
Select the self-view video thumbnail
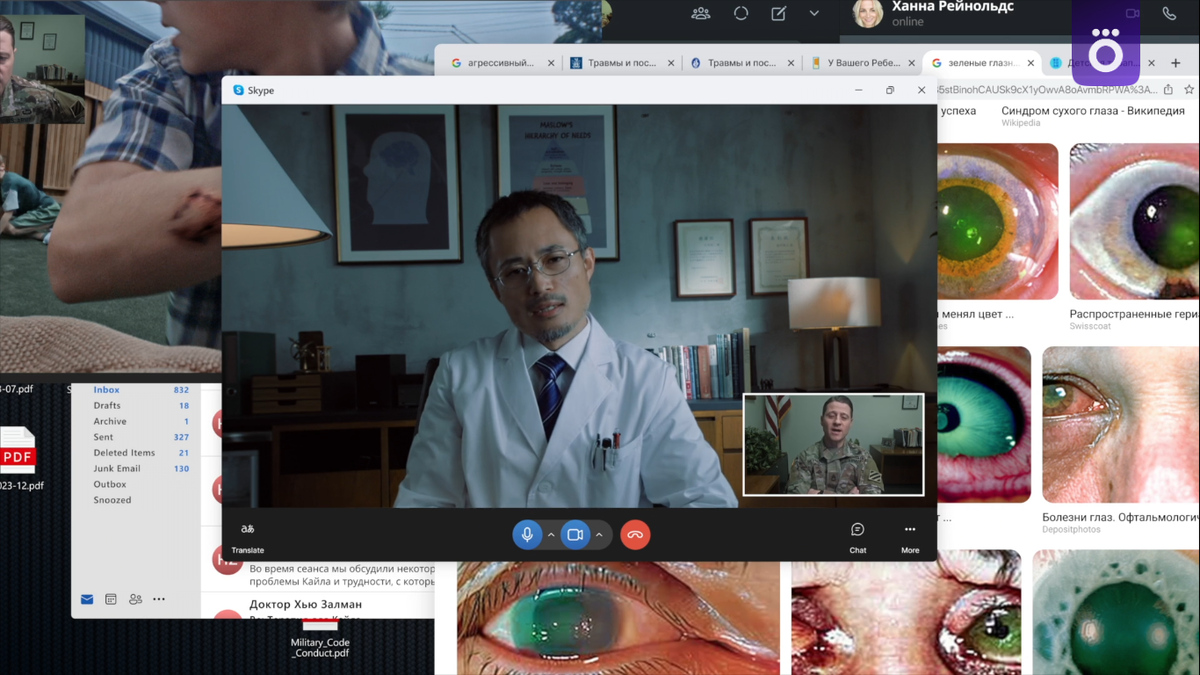[x=833, y=444]
